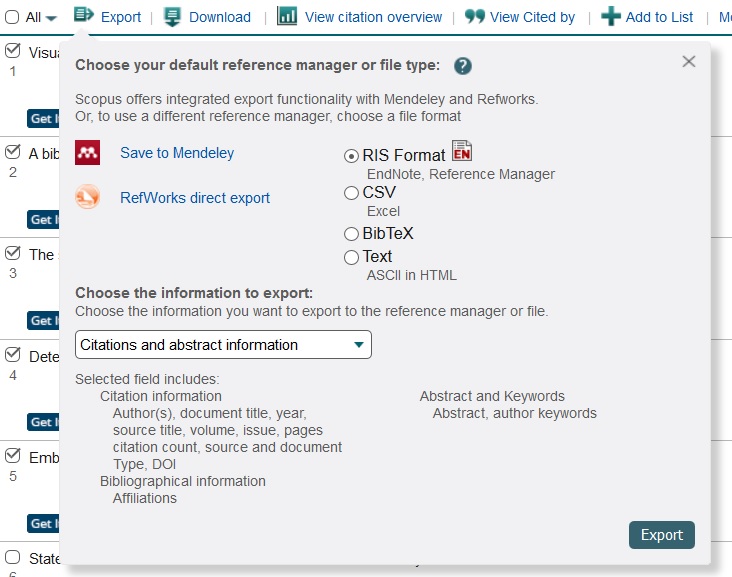Select BibTeX export format

pyautogui.click(x=351, y=234)
